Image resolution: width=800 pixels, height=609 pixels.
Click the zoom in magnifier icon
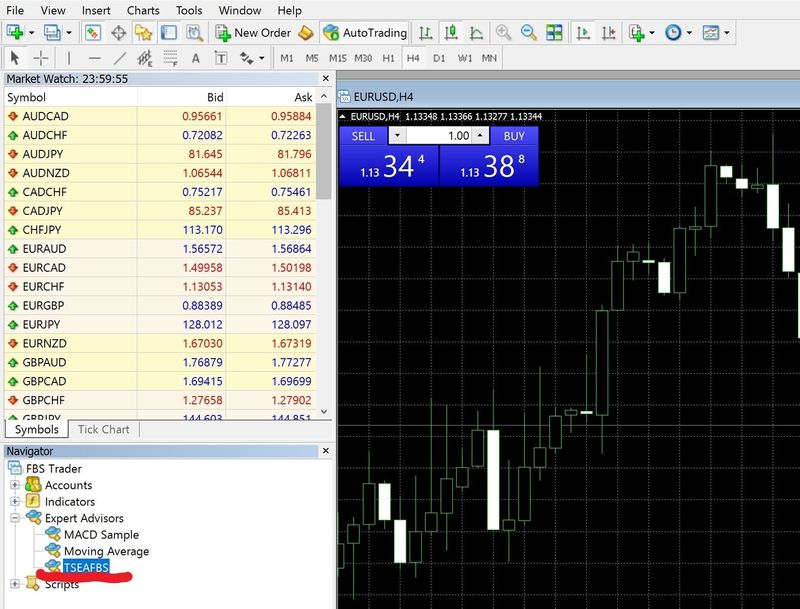(x=503, y=33)
